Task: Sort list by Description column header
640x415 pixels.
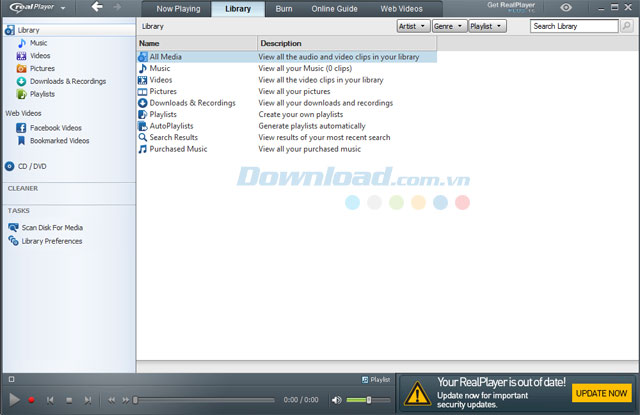Action: 347,43
